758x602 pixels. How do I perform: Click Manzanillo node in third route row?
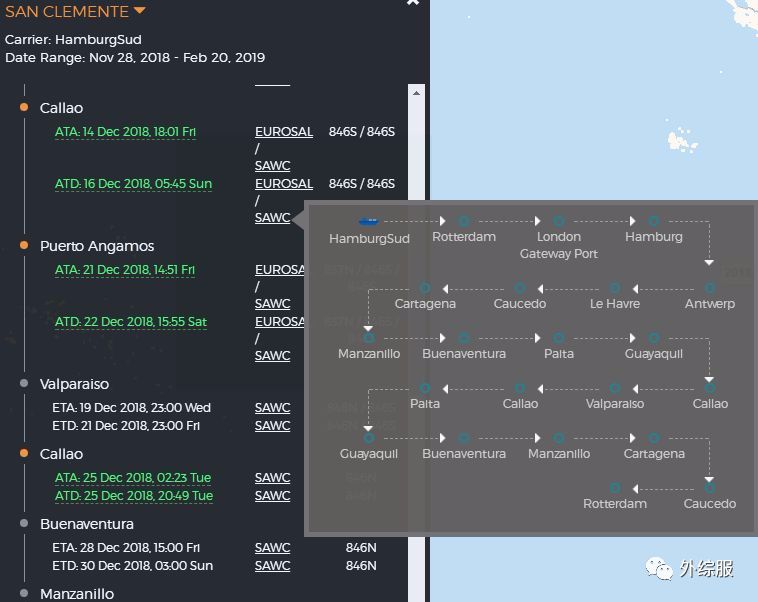tap(369, 338)
